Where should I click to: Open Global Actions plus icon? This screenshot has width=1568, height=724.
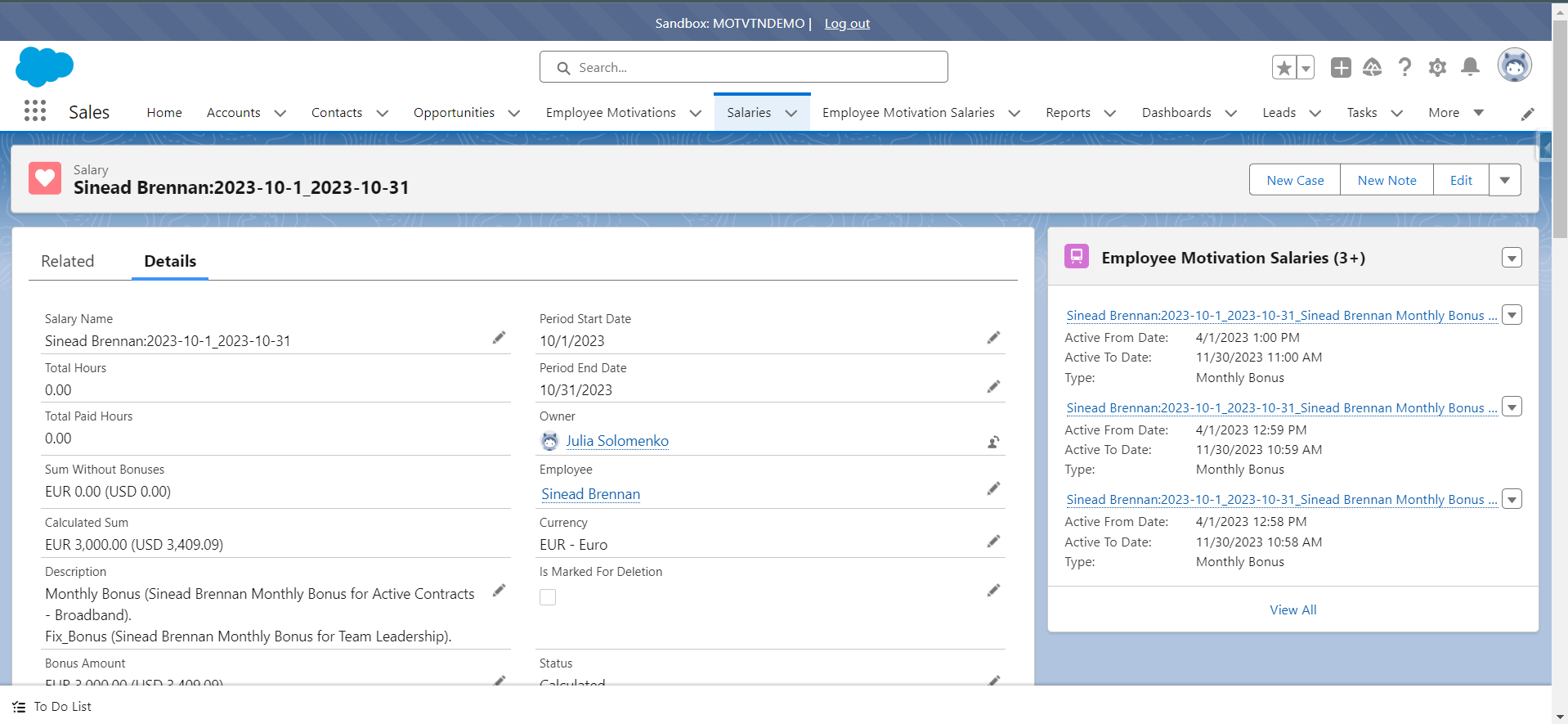click(1341, 67)
